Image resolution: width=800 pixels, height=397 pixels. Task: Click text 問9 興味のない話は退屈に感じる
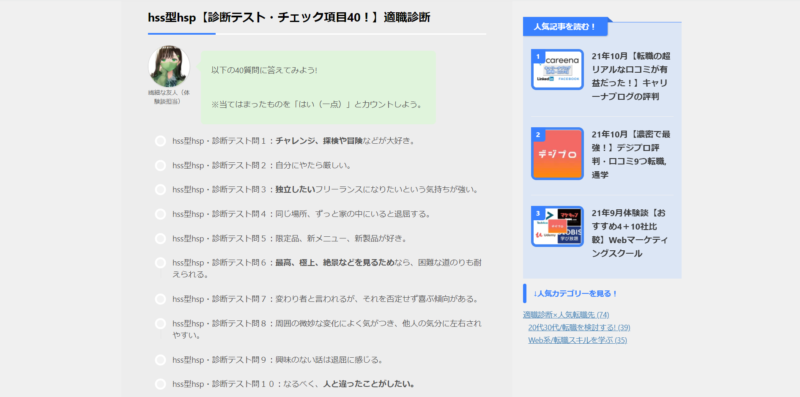278,360
